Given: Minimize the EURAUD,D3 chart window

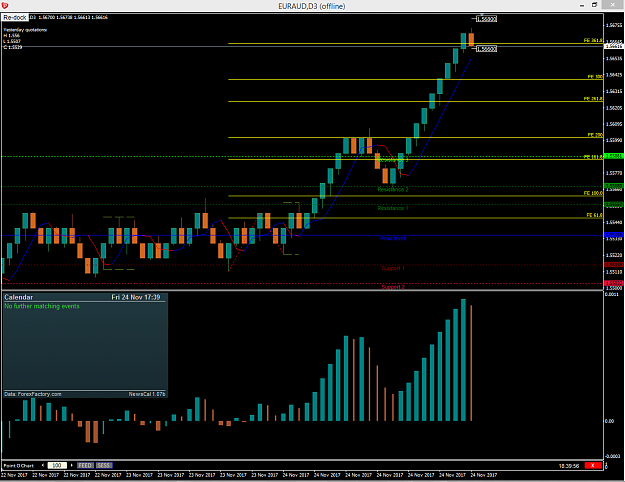Looking at the screenshot, I should point(582,5).
